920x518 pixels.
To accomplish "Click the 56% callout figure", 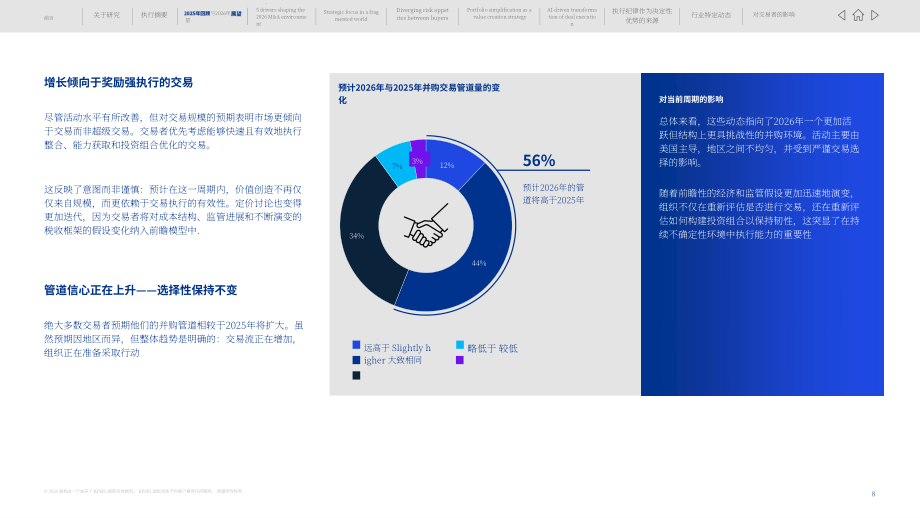I will 539,160.
